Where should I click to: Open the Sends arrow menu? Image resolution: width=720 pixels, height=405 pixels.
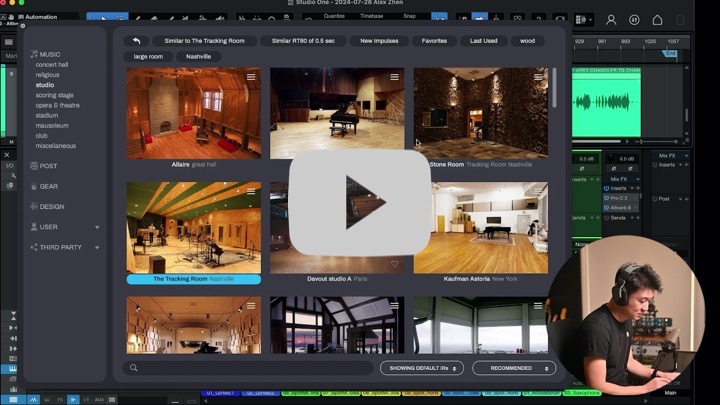(632, 218)
